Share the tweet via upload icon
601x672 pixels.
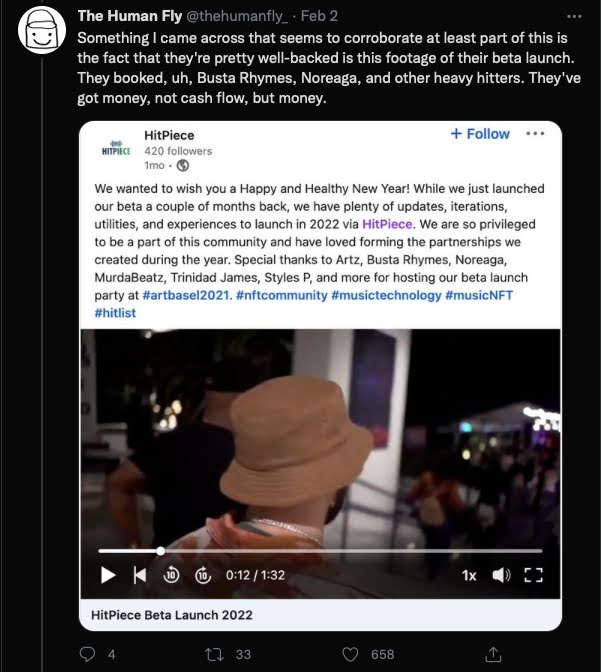(x=493, y=654)
